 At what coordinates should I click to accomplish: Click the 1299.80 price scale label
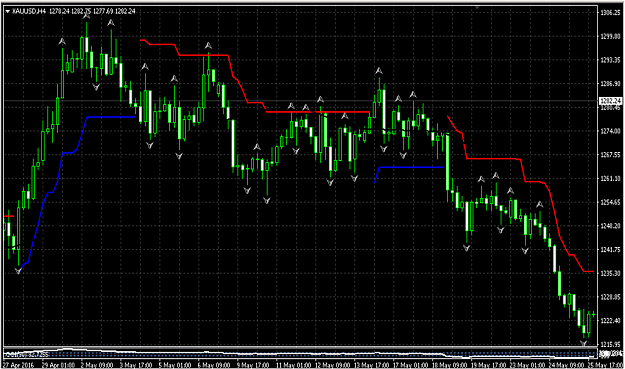tap(610, 37)
